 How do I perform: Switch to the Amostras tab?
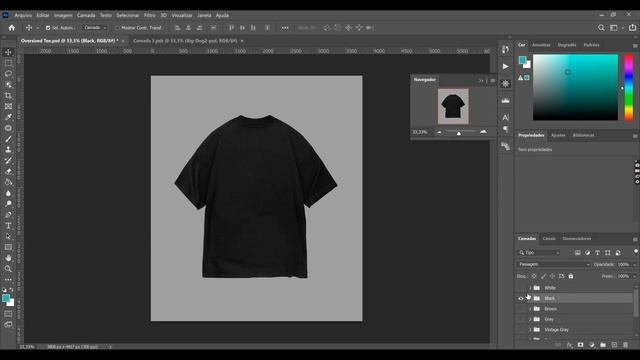[541, 45]
